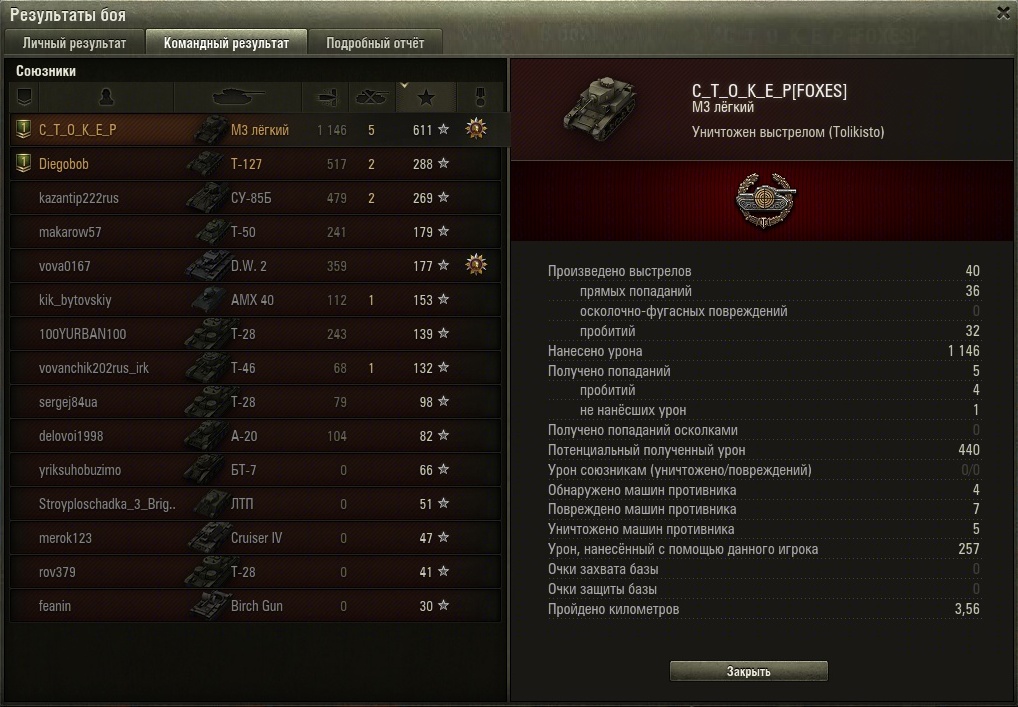This screenshot has width=1018, height=707.
Task: Select feanin's Birch Gun row
Action: pyautogui.click(x=256, y=606)
